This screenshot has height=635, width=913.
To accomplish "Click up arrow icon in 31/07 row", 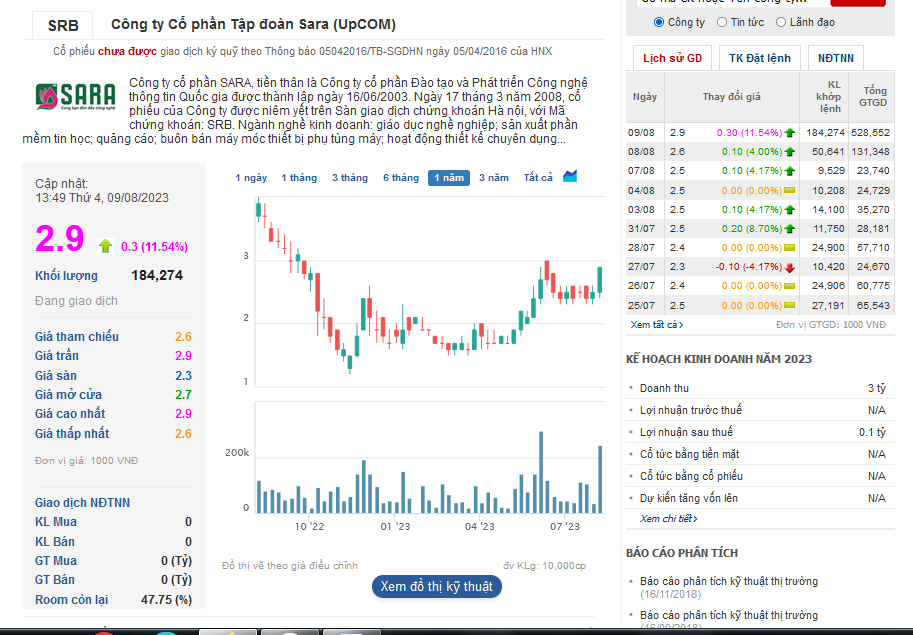I will [790, 229].
